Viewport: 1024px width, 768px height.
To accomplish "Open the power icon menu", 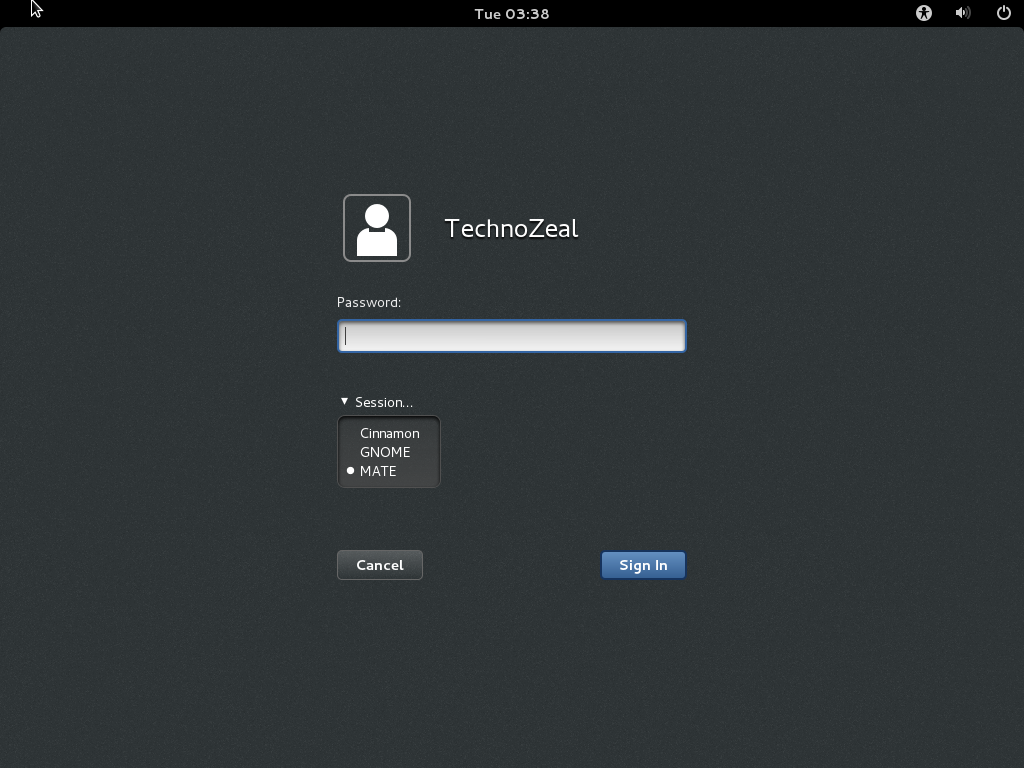I will [x=1002, y=13].
